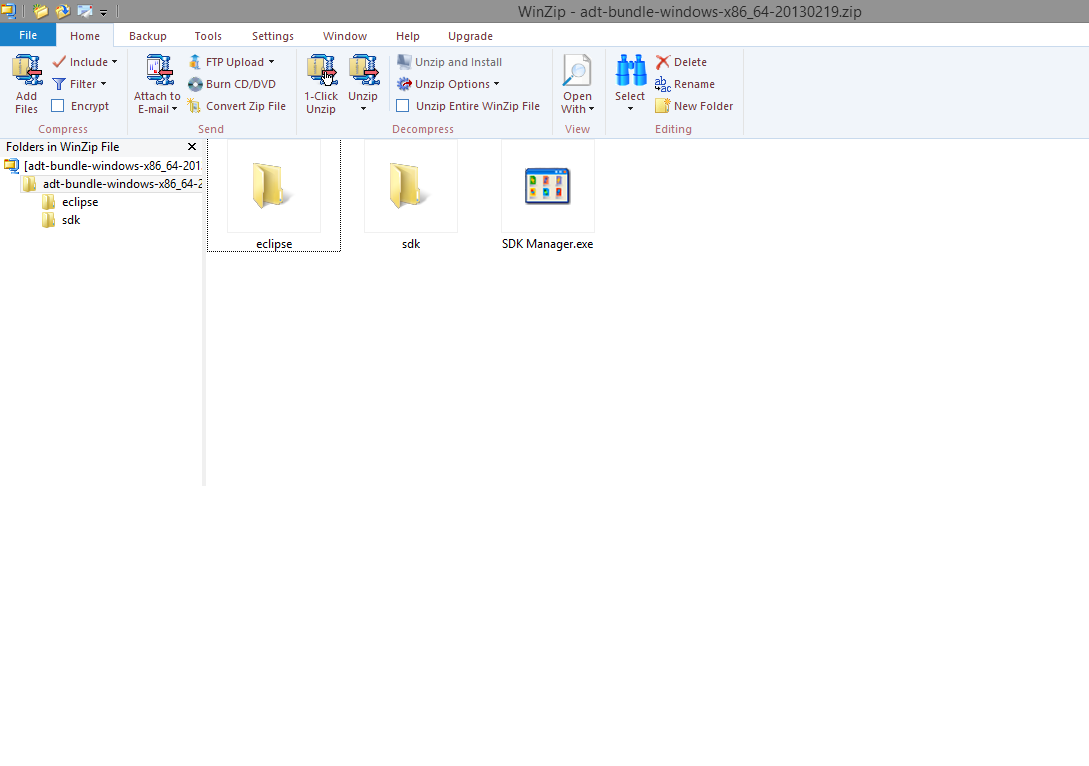Close the Folders in WinZip File pane

(192, 147)
